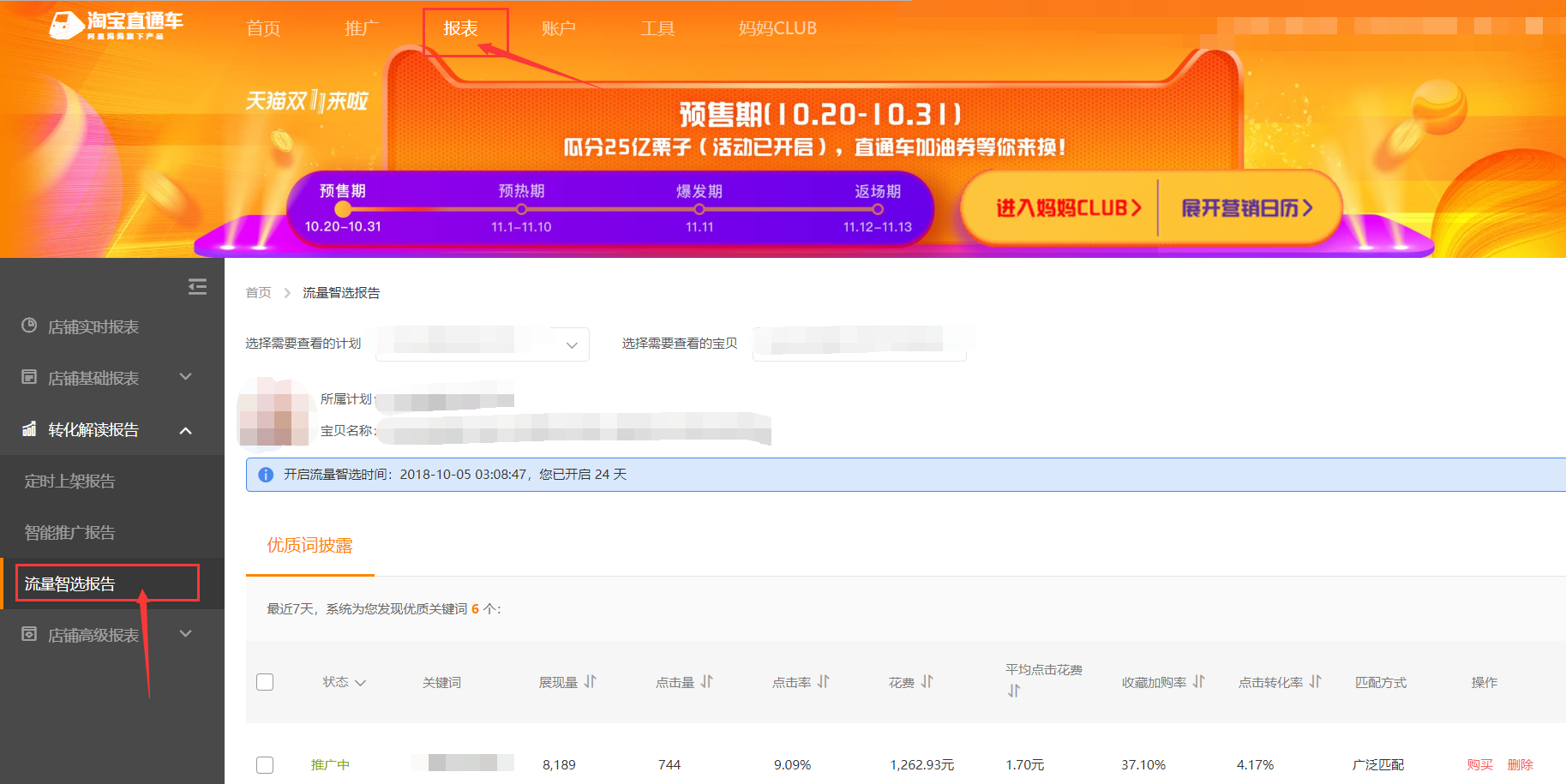This screenshot has width=1566, height=784.
Task: Click the 首页 breadcrumb link
Action: (258, 293)
